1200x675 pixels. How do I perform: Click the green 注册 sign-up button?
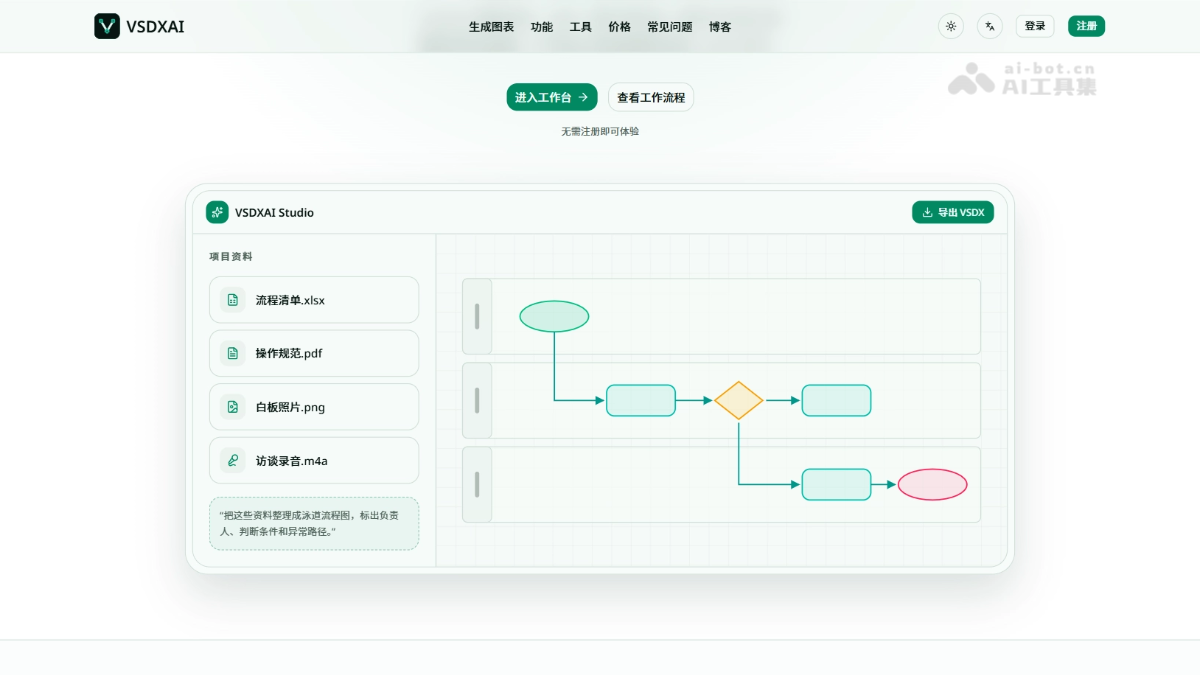point(1086,26)
